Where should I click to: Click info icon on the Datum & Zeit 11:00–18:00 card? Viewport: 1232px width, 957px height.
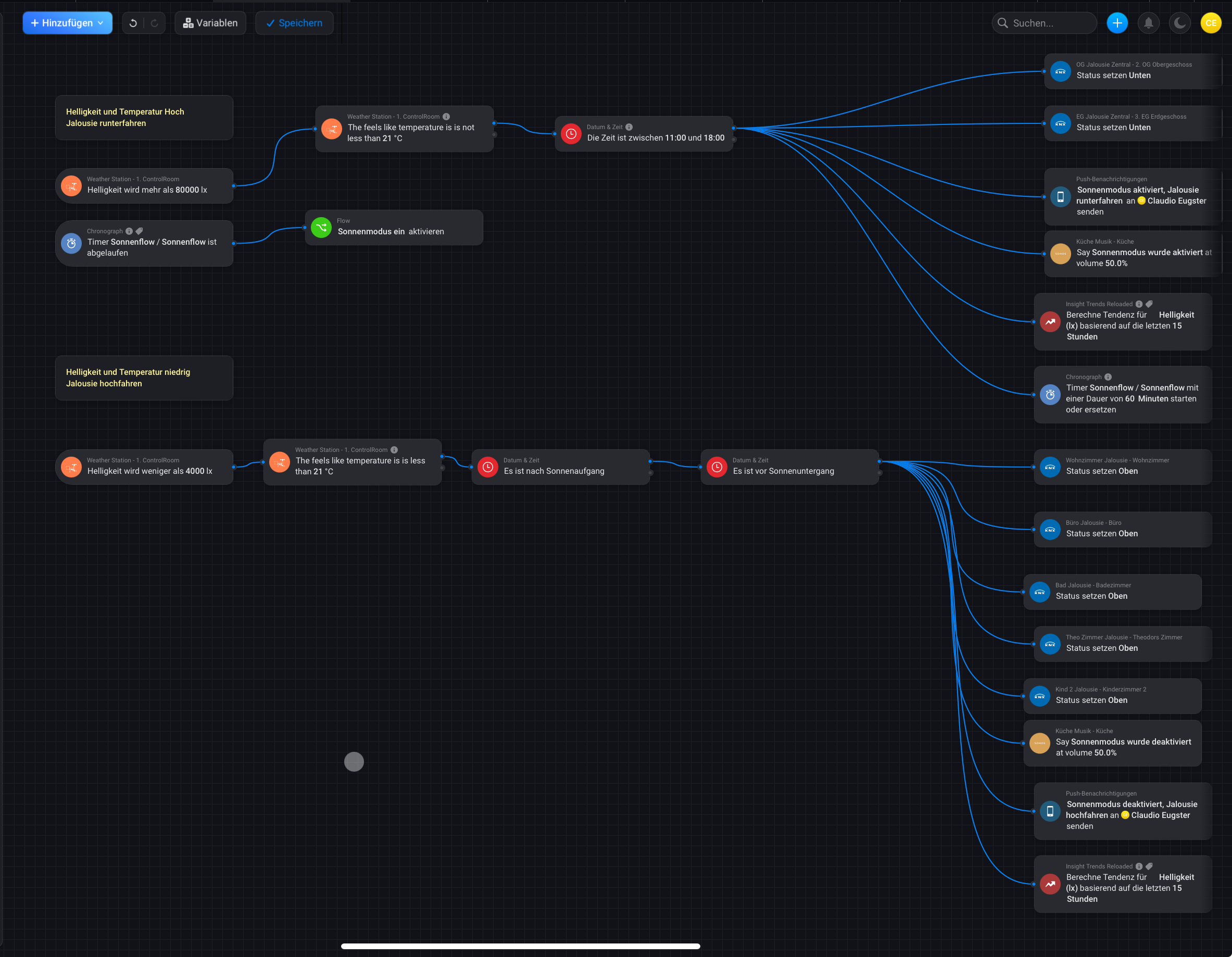point(629,127)
